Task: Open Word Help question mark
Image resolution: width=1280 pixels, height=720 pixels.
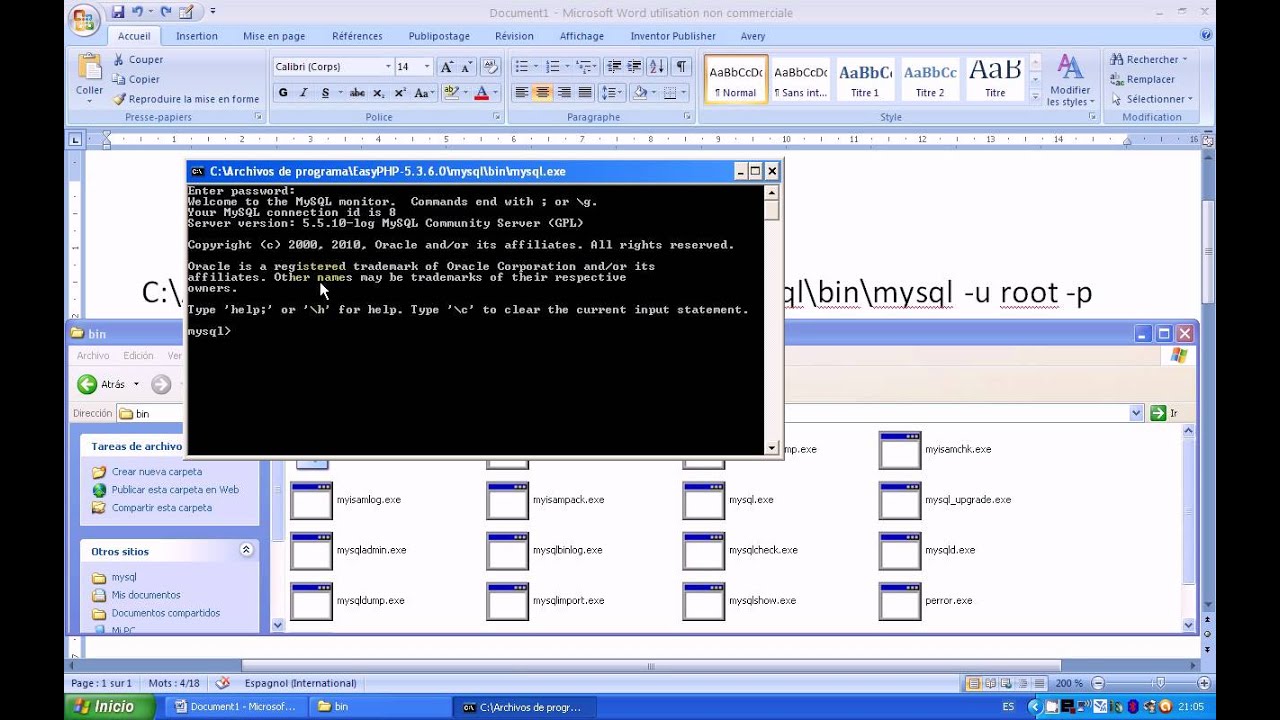Action: (x=1206, y=35)
